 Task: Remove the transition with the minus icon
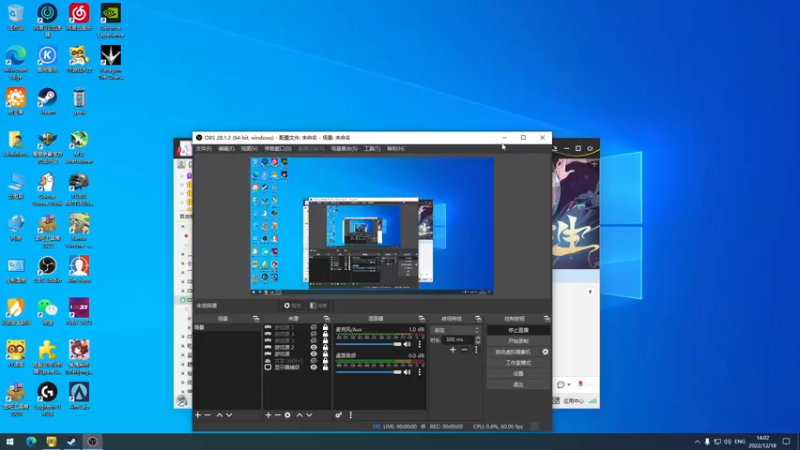click(464, 350)
